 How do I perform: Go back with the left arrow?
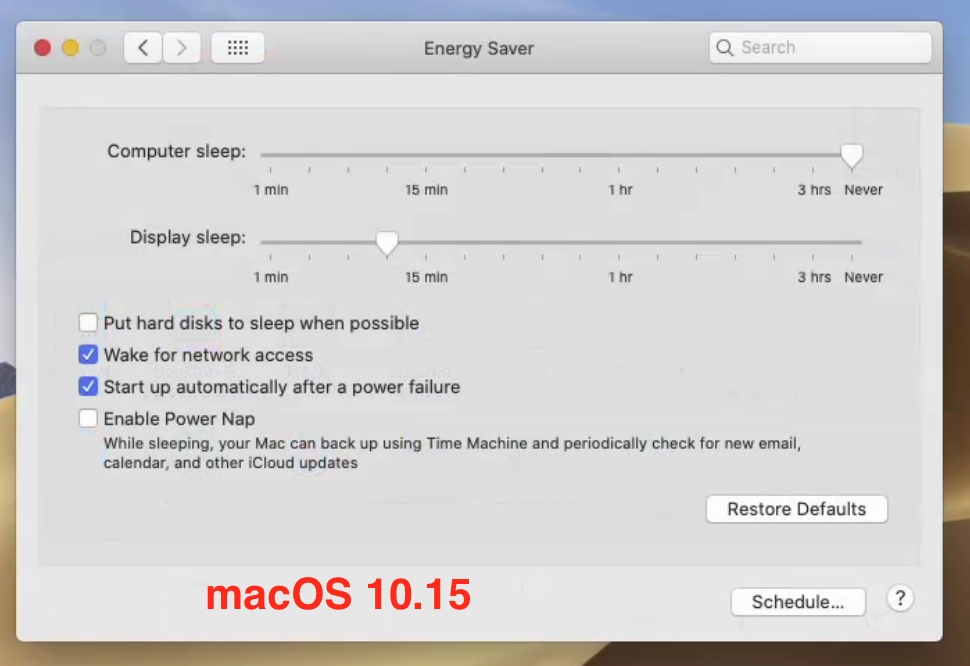[143, 48]
